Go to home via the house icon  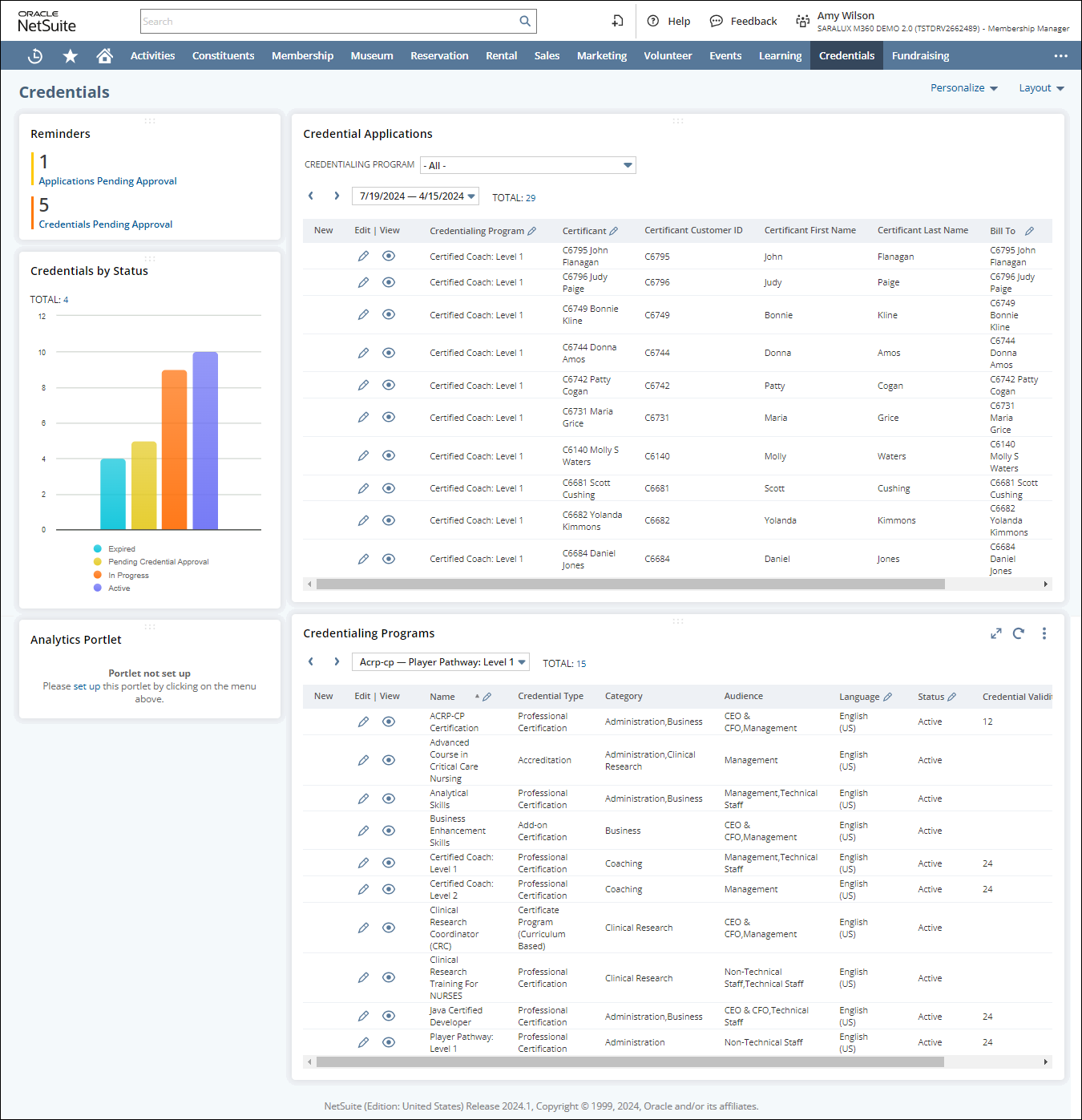point(104,55)
